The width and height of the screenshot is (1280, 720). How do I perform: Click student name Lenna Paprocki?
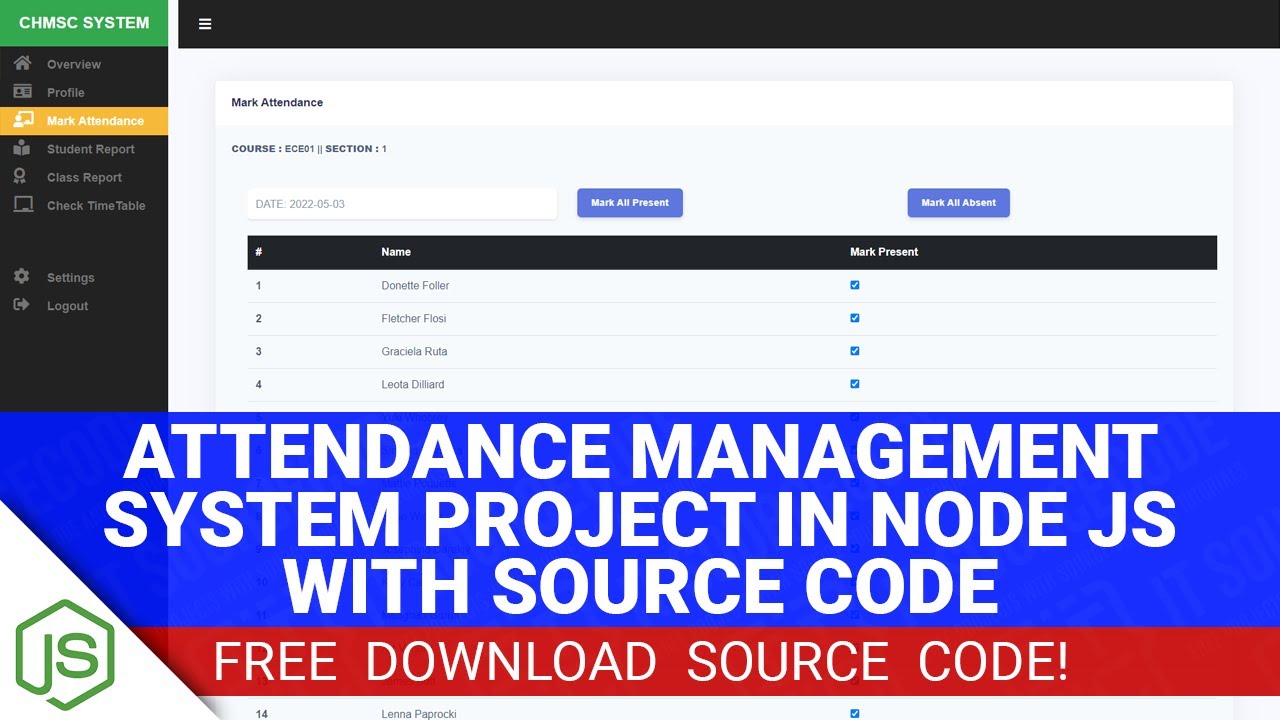pos(419,714)
